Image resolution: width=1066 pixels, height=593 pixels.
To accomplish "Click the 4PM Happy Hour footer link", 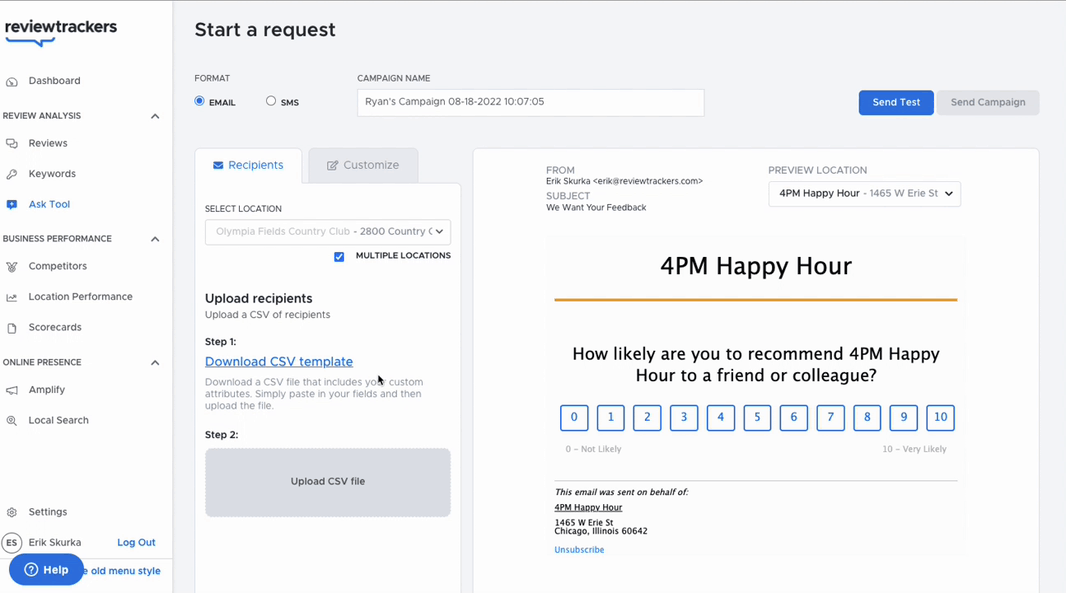I will pyautogui.click(x=588, y=508).
